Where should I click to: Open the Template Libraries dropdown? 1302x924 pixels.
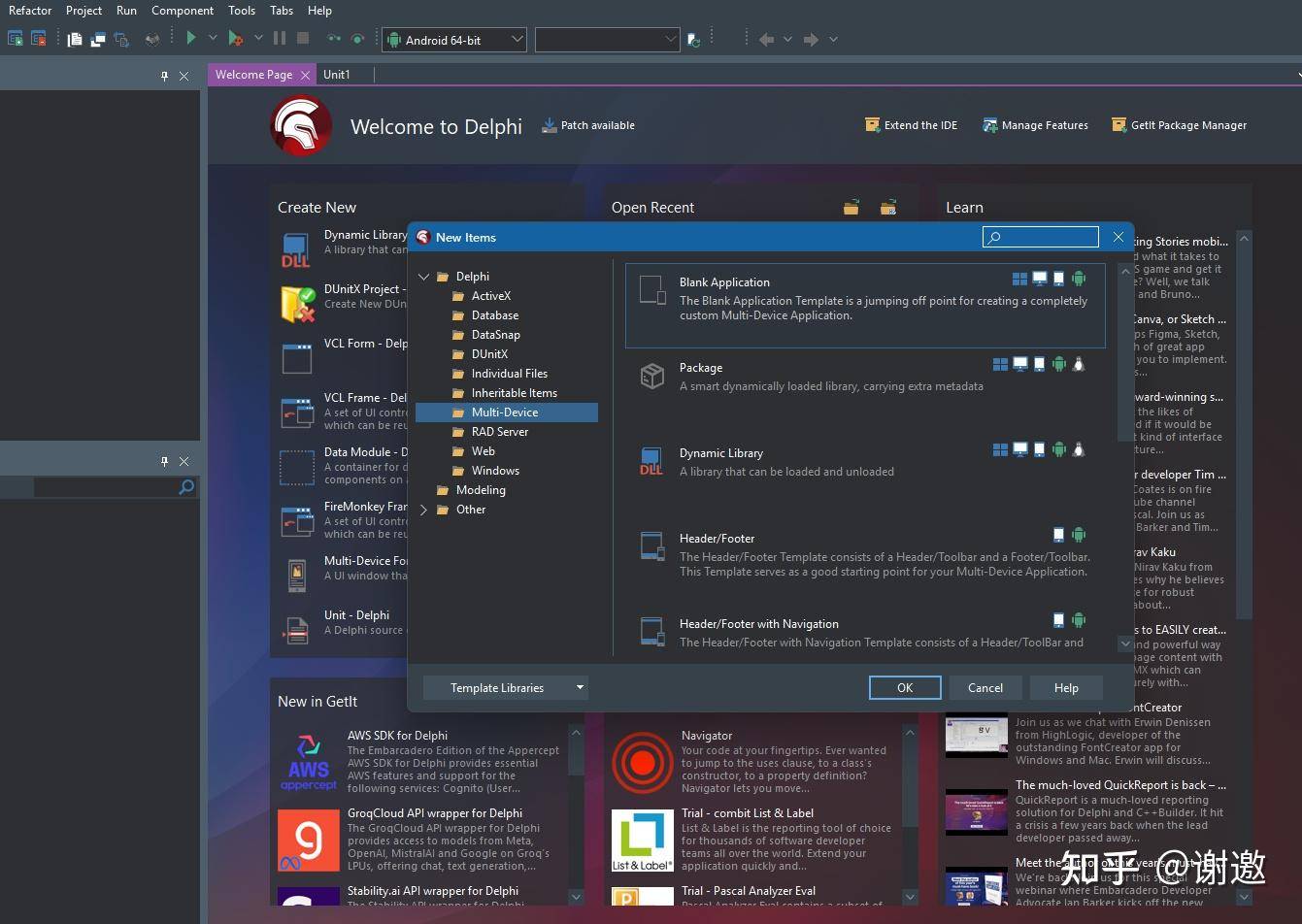pyautogui.click(x=506, y=687)
